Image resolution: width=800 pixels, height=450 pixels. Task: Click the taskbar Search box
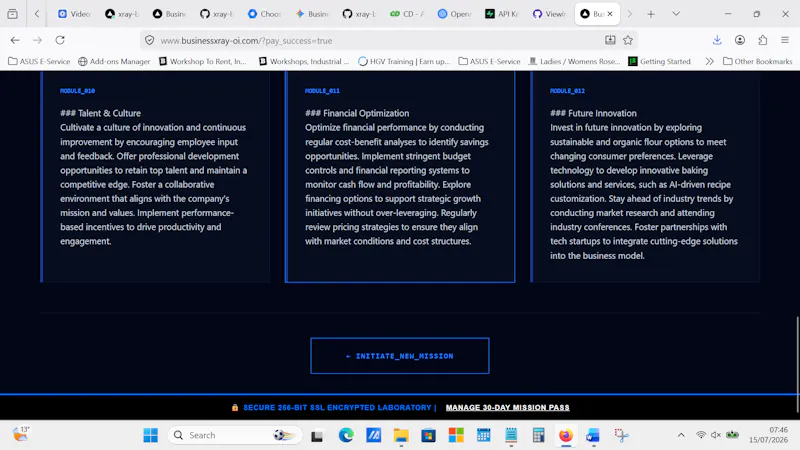point(235,435)
